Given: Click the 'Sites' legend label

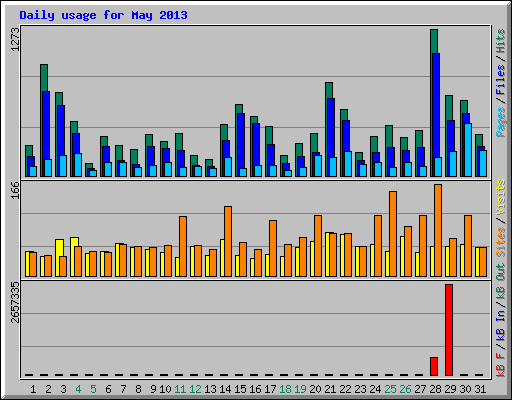Looking at the screenshot, I should tap(501, 242).
